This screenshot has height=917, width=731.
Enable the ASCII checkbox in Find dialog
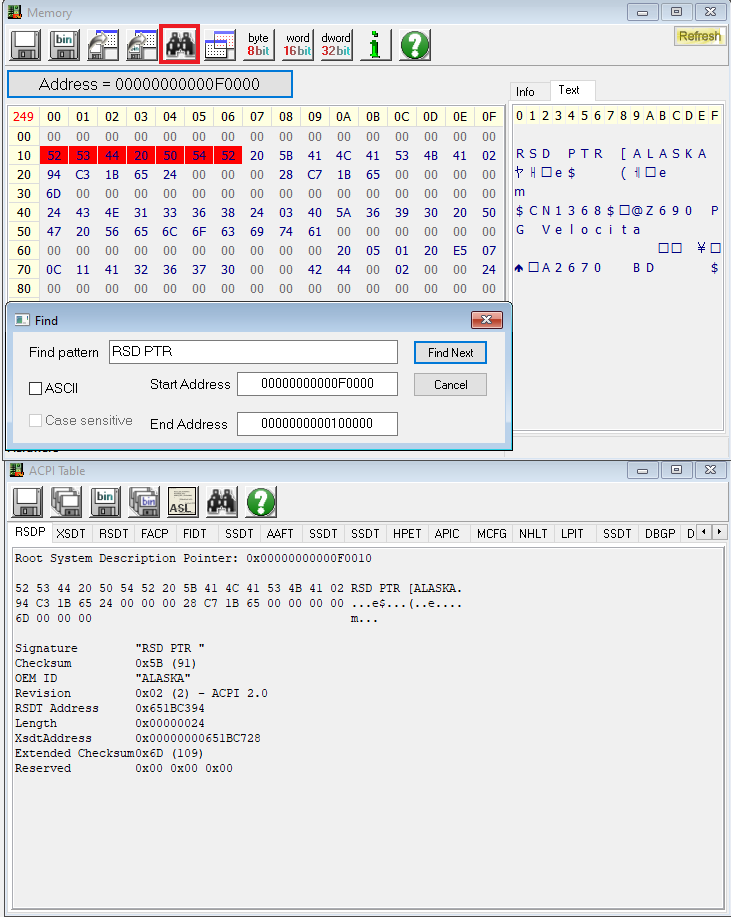point(36,388)
